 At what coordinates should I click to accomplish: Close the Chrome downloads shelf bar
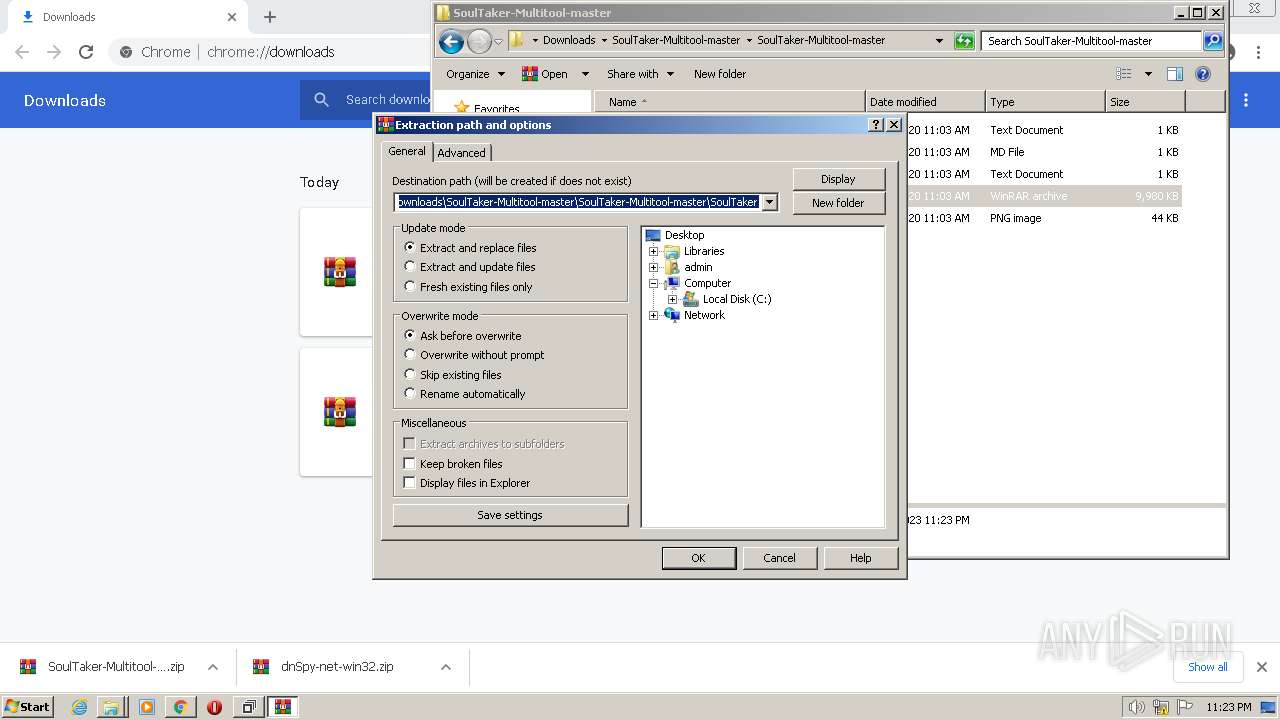[1262, 667]
